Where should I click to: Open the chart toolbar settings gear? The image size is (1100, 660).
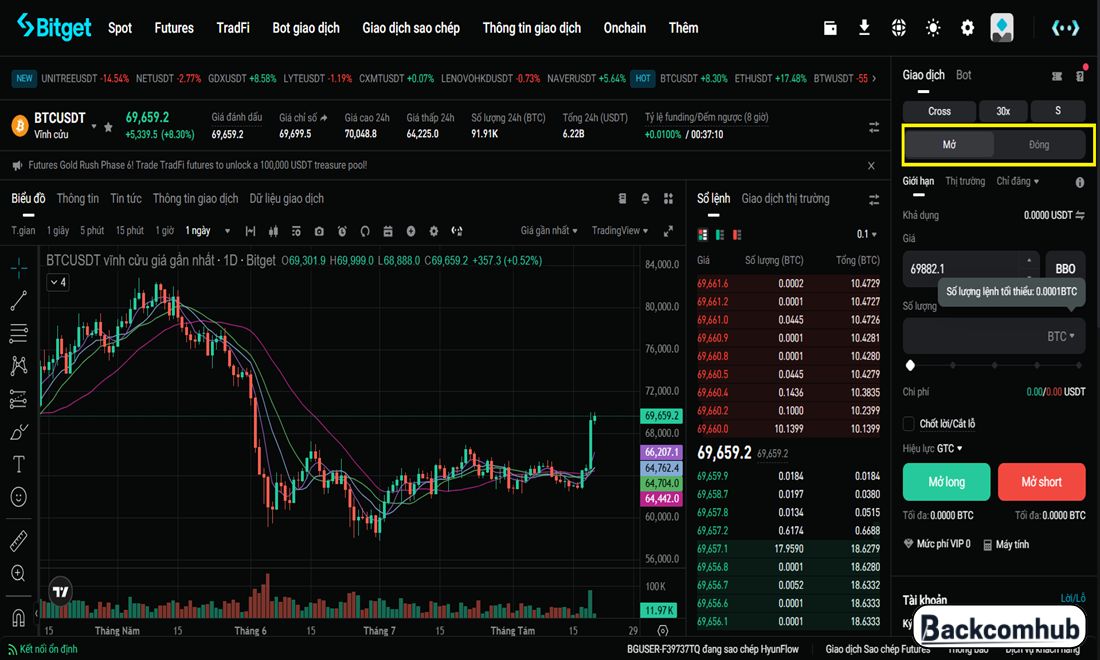click(x=434, y=231)
